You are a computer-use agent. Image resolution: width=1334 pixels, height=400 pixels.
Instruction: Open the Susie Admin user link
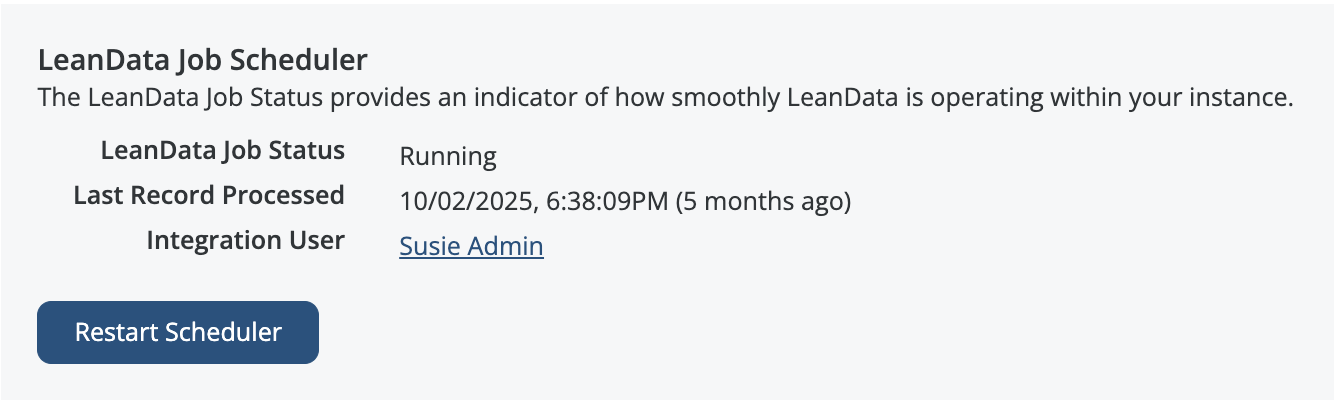471,246
